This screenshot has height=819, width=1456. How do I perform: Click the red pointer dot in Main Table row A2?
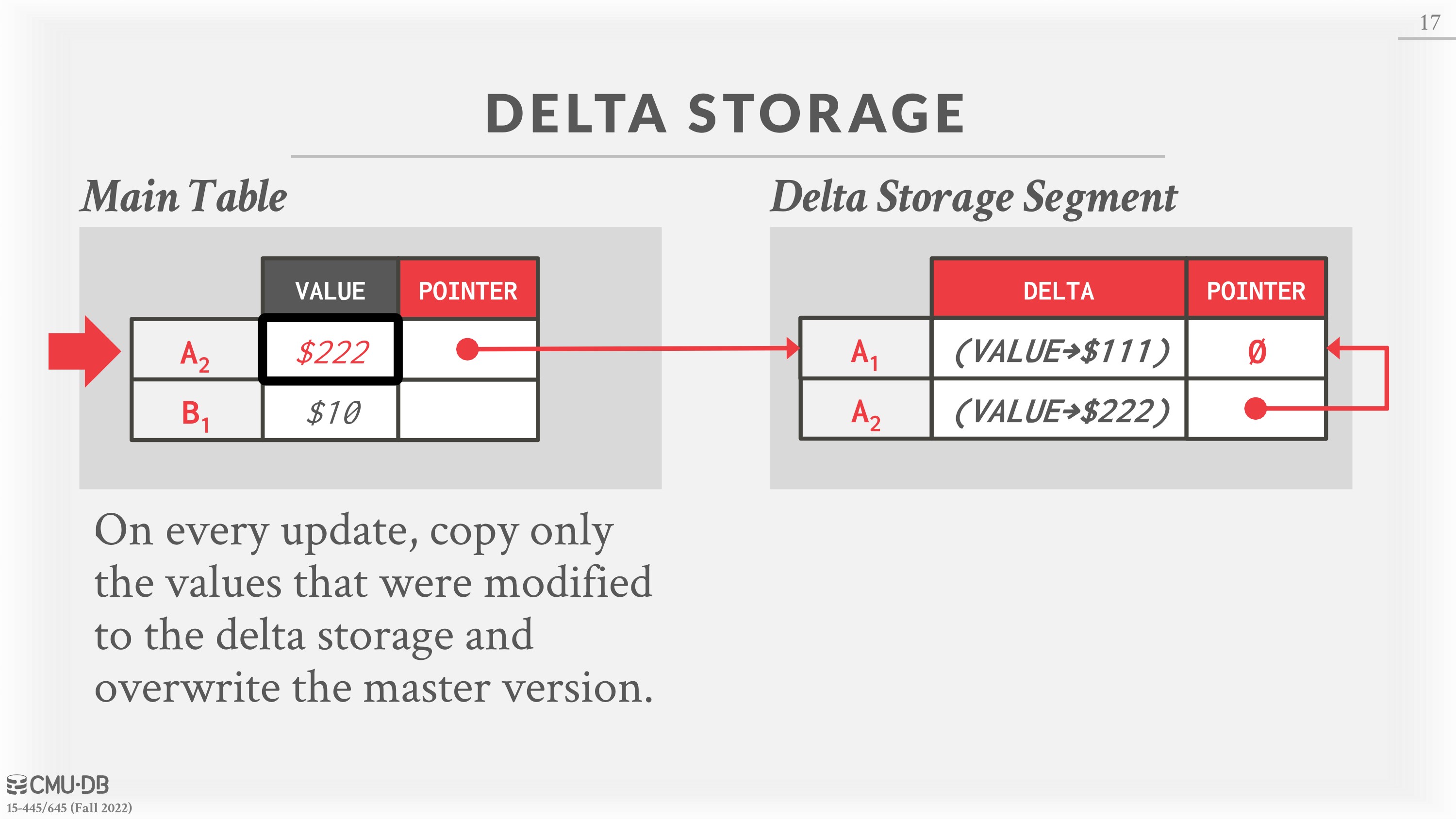[x=467, y=349]
